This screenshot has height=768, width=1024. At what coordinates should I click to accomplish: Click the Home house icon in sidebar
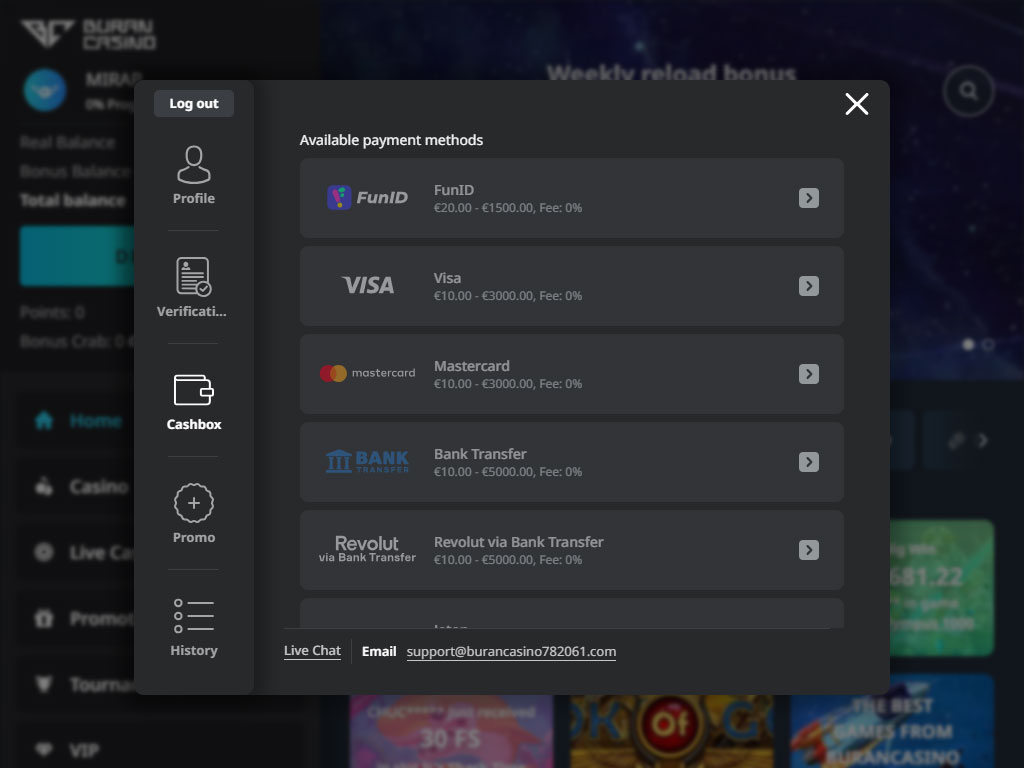click(x=44, y=421)
